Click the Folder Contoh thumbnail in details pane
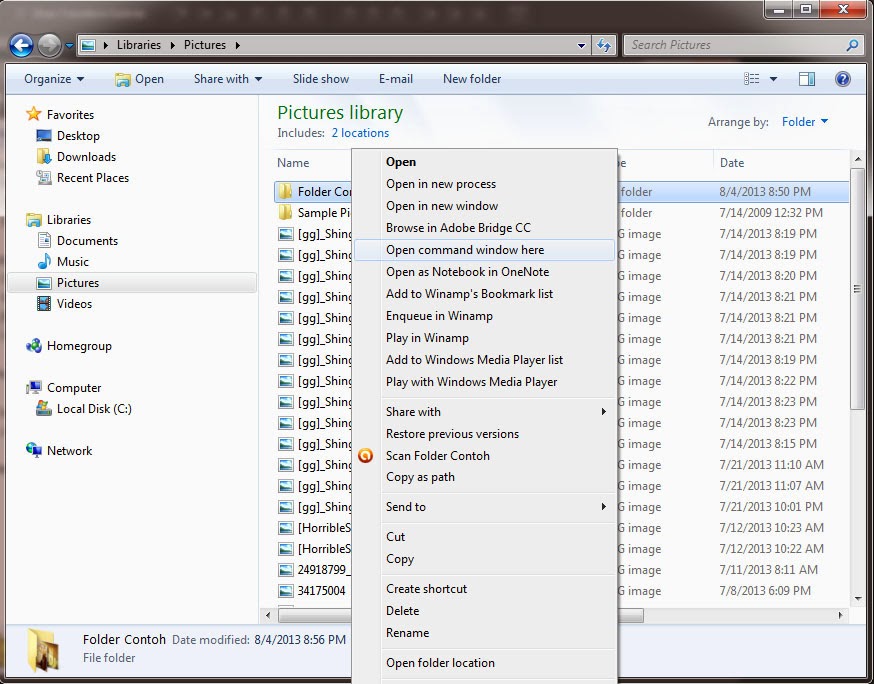 point(43,649)
